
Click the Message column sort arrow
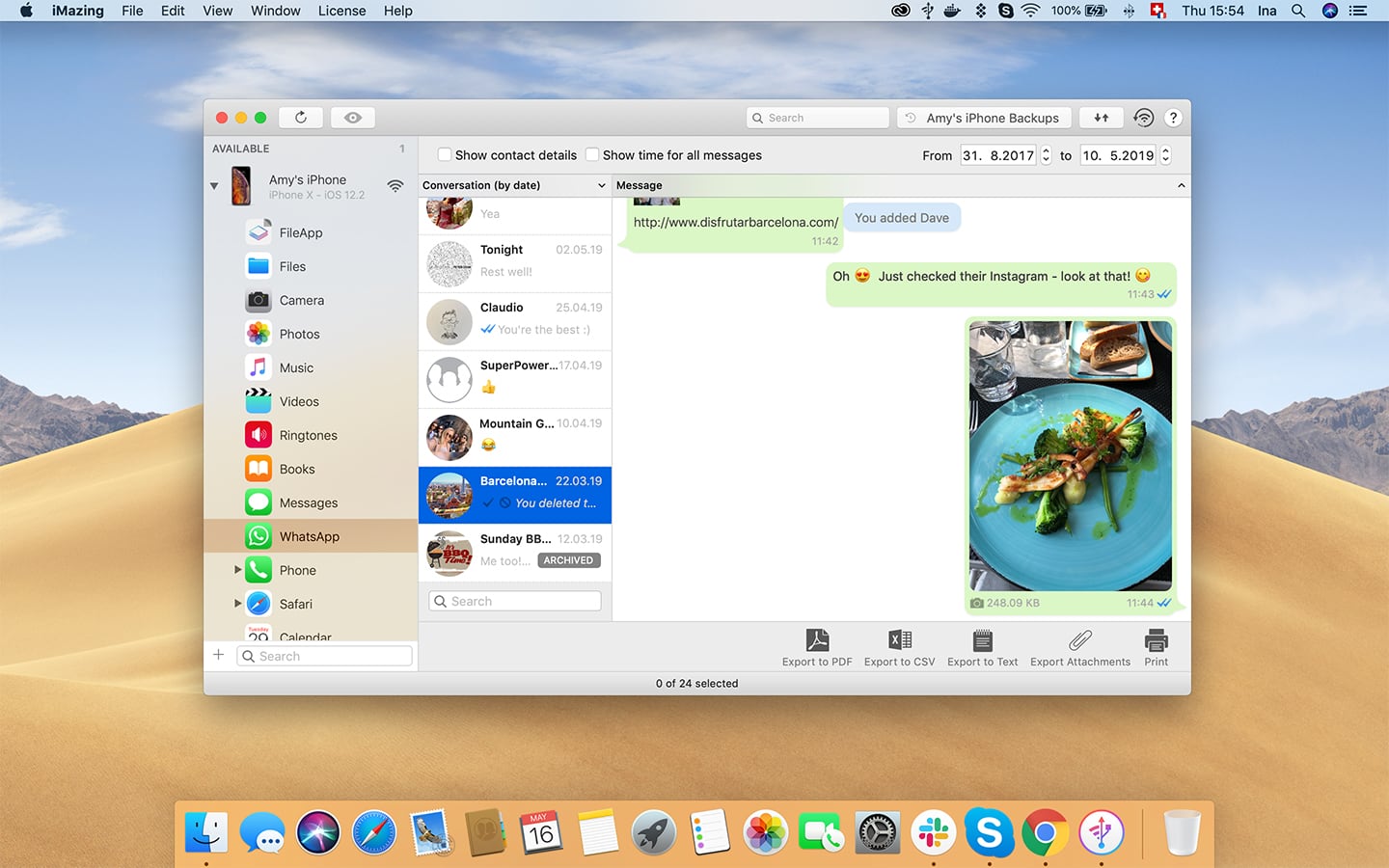click(1181, 185)
